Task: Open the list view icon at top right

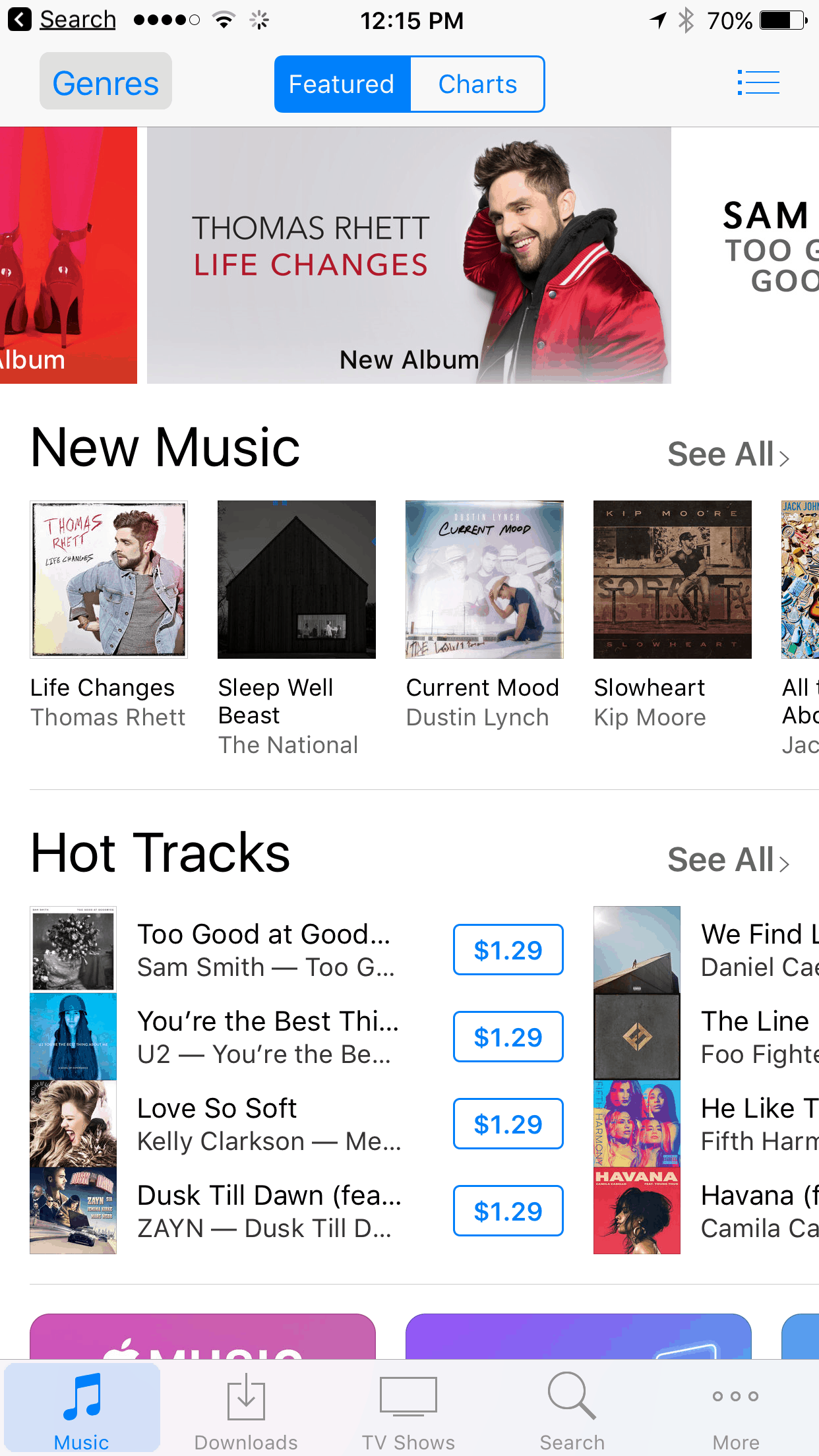Action: pos(758,83)
